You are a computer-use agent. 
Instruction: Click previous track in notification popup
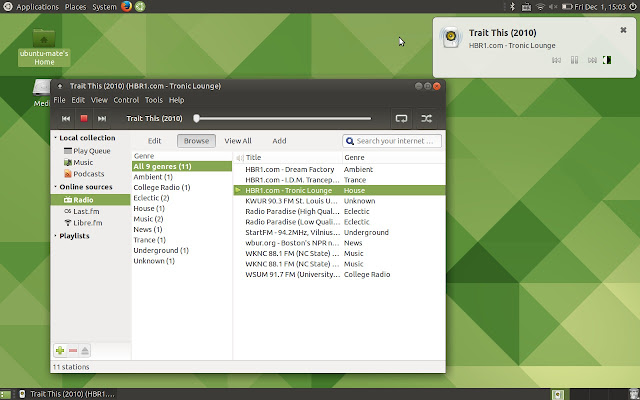click(556, 60)
